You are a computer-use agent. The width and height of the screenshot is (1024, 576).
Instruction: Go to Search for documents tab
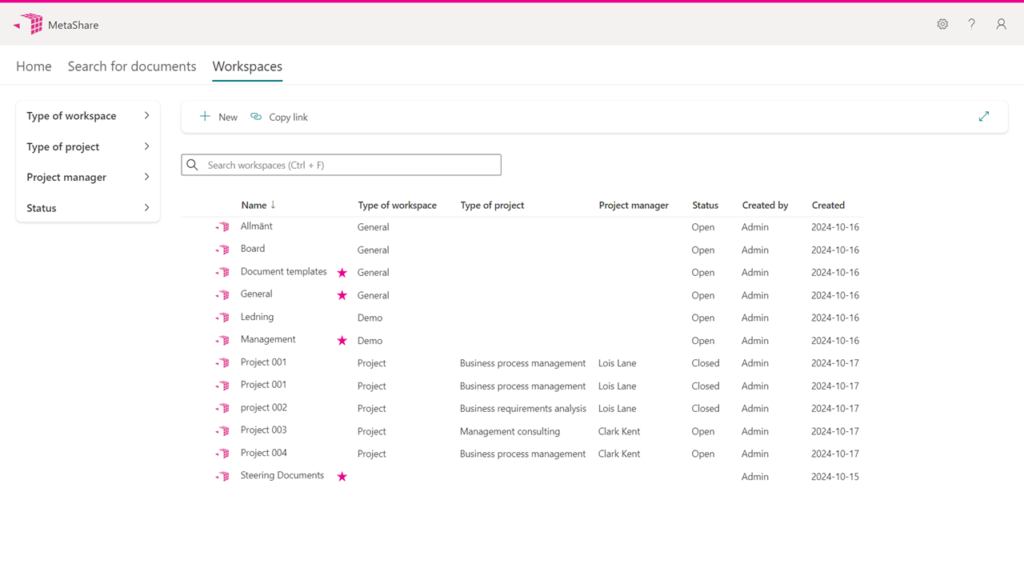pyautogui.click(x=132, y=67)
